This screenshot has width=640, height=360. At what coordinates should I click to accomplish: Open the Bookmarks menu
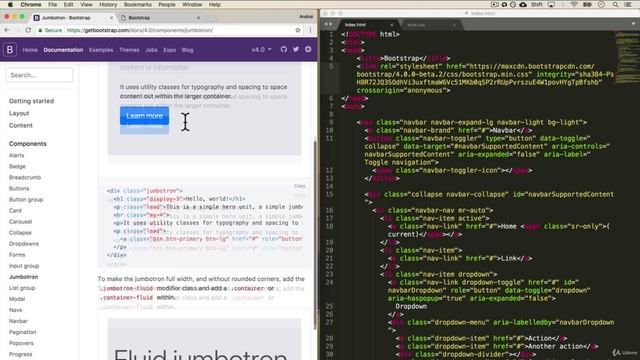138,4
